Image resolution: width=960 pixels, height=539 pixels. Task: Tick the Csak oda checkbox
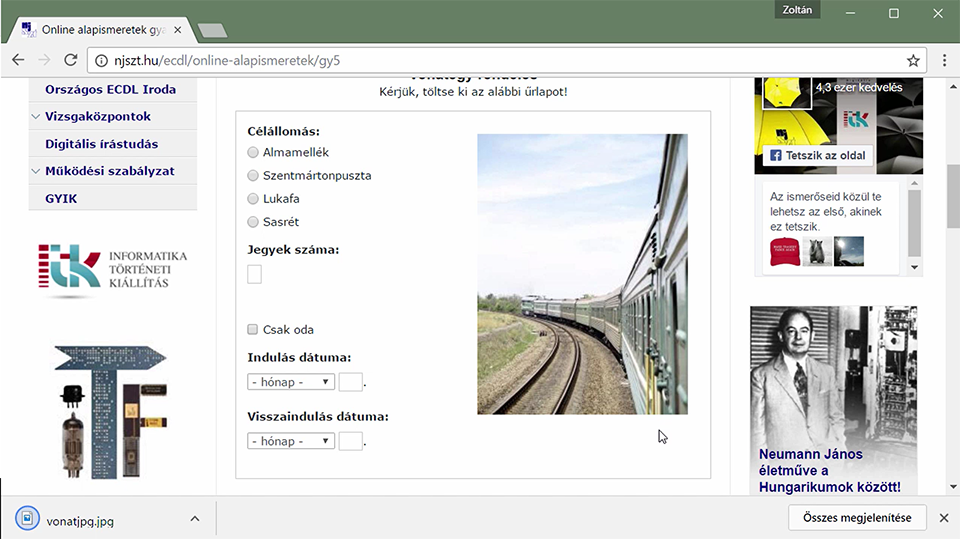click(252, 330)
